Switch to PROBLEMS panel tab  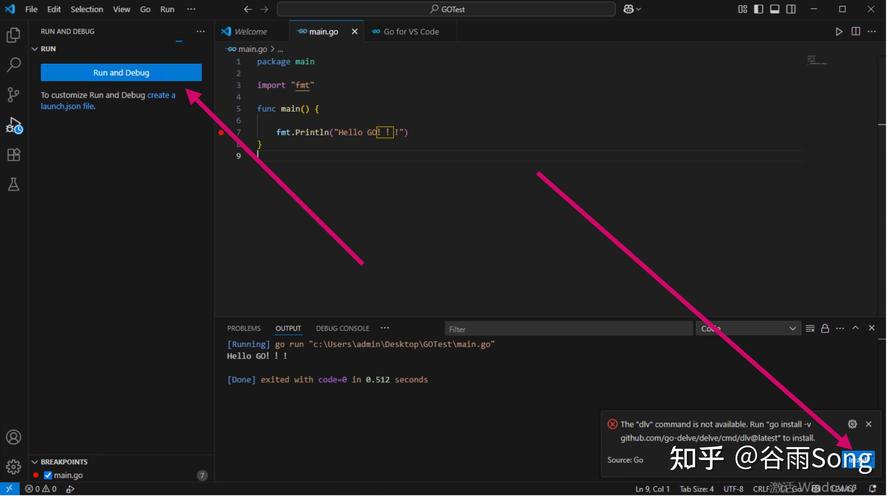[243, 328]
